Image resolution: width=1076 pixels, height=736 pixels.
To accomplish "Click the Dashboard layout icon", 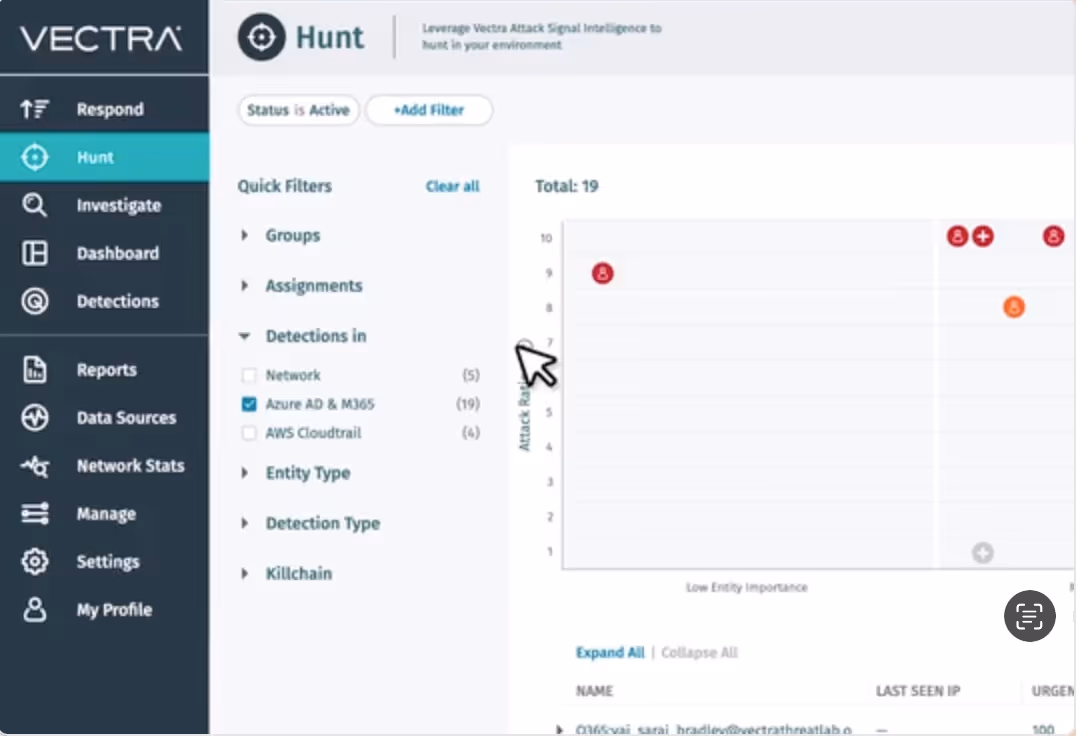I will pyautogui.click(x=34, y=253).
